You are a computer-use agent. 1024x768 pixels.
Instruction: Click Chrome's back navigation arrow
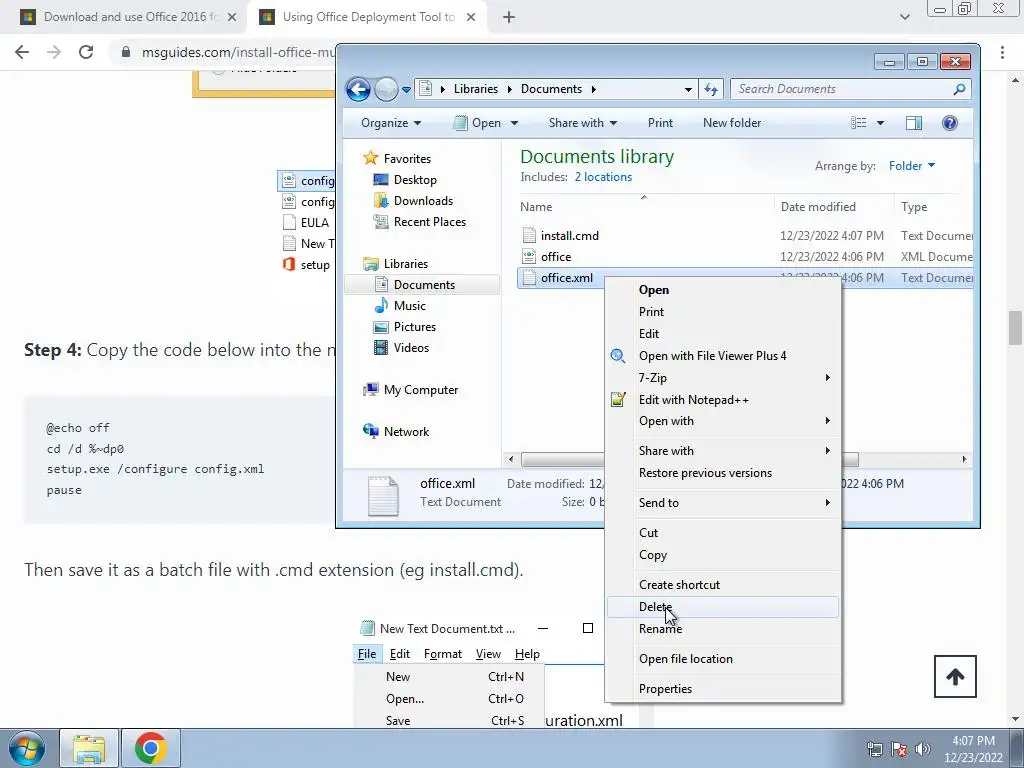pos(22,52)
